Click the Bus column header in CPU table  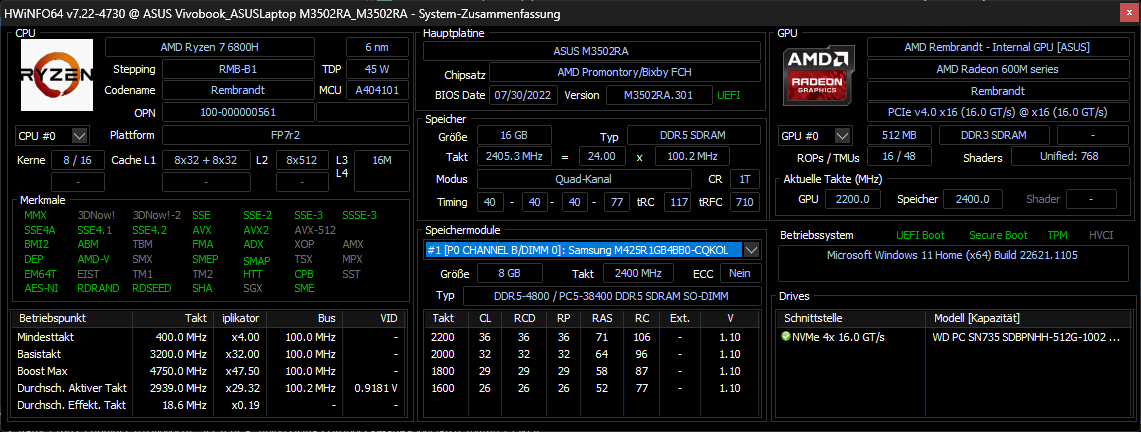[303, 319]
